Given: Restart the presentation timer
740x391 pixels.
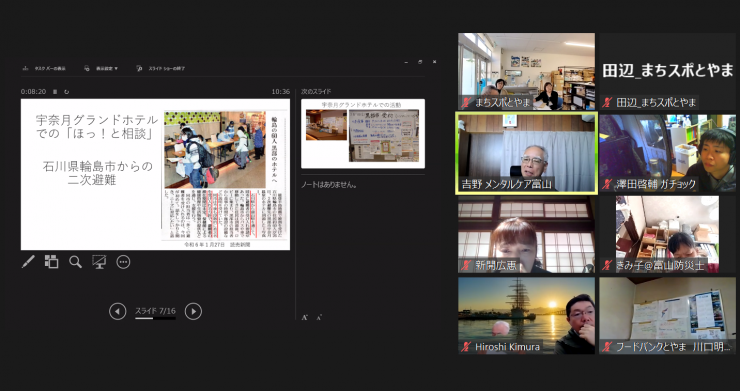Looking at the screenshot, I should point(67,92).
